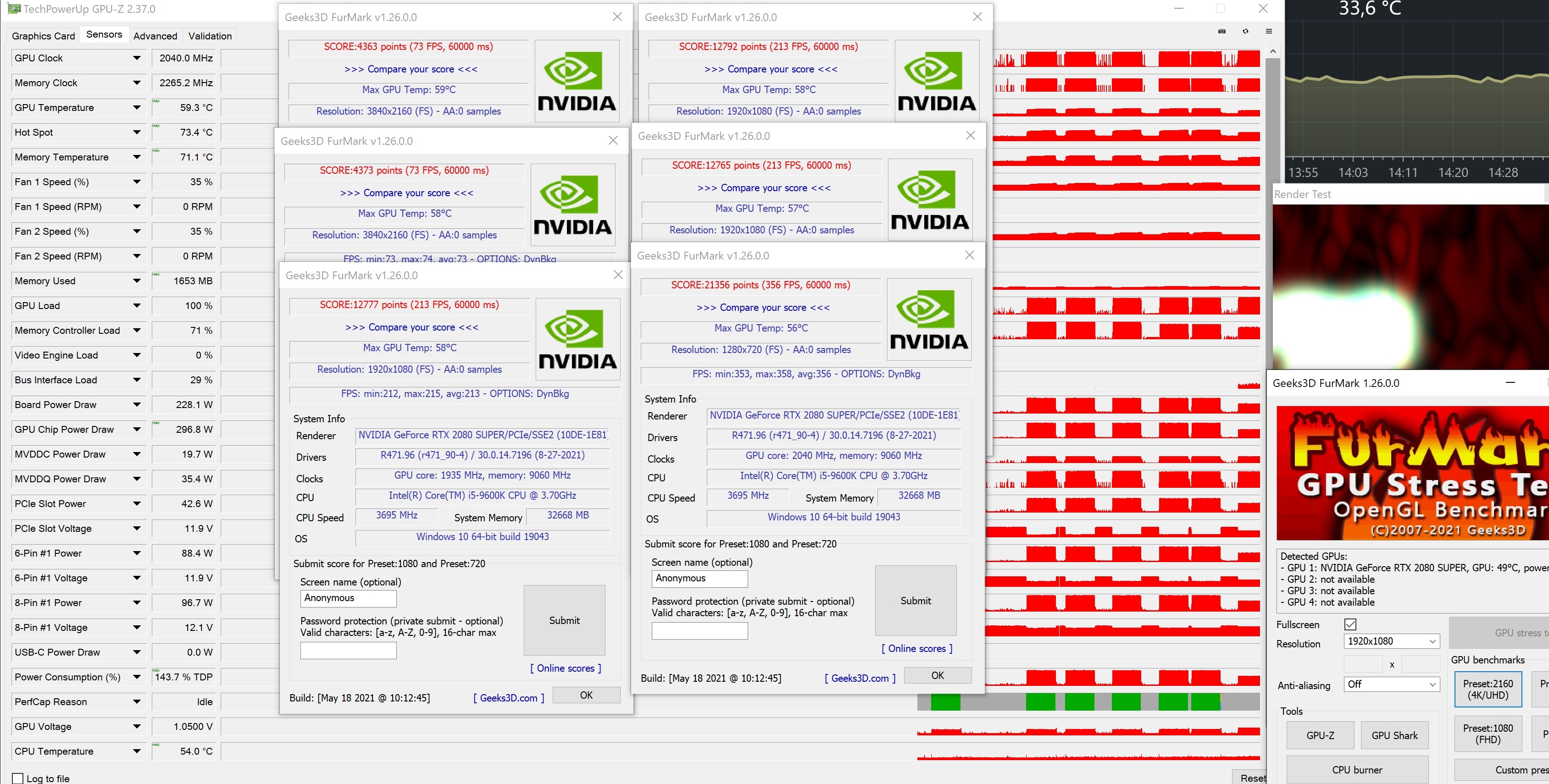Open the Advanced tab in GPU-Z
Image resolution: width=1549 pixels, height=784 pixels.
(155, 36)
